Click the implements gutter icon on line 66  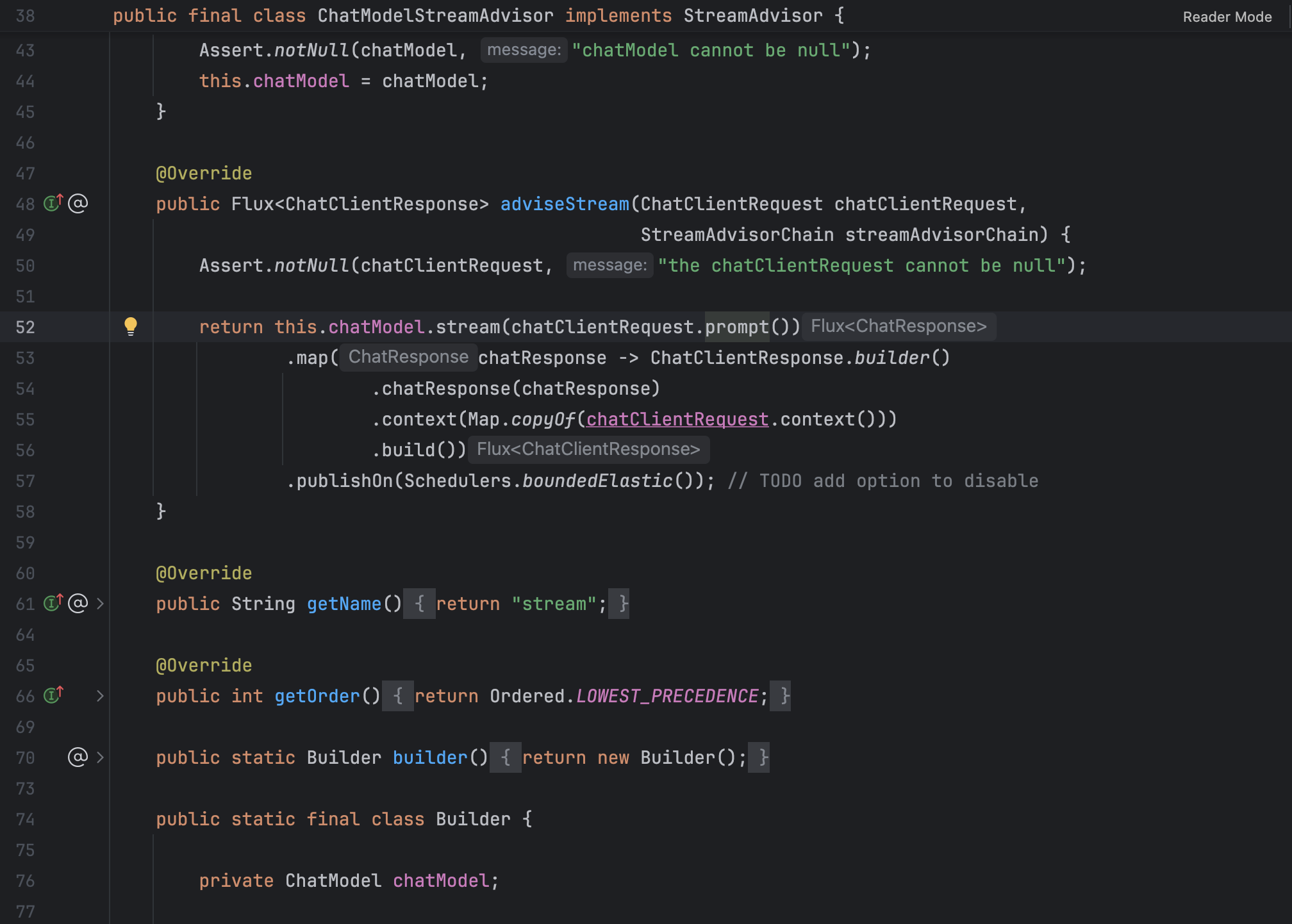[53, 695]
